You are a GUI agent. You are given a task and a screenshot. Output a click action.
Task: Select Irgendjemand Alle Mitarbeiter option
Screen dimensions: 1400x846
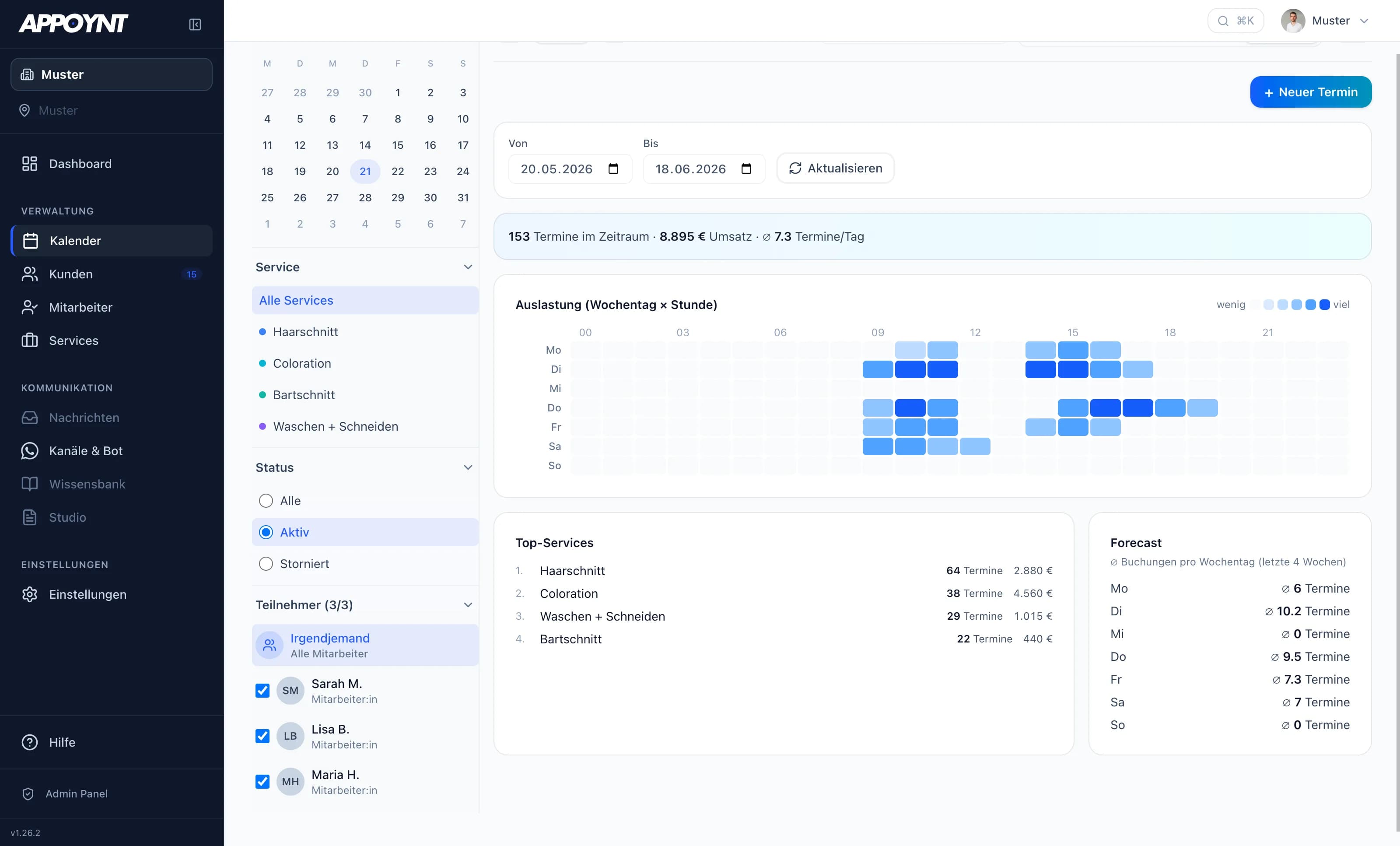click(x=365, y=645)
